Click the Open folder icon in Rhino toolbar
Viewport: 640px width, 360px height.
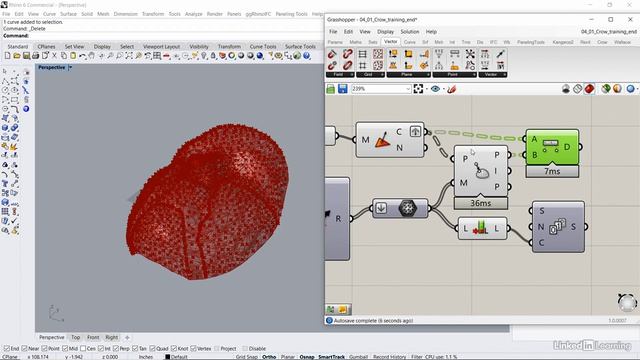[17, 56]
